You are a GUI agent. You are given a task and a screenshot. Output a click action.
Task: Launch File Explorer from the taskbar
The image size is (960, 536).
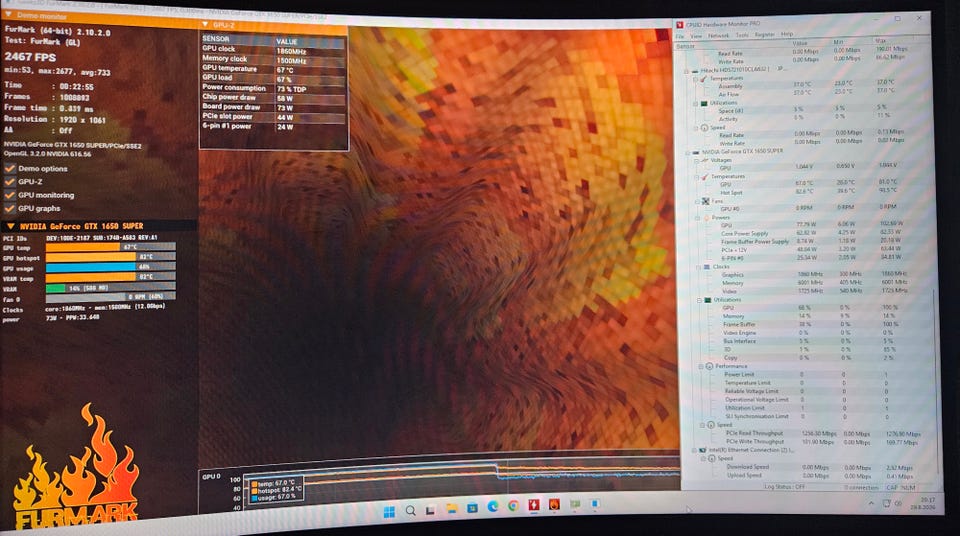(x=452, y=508)
